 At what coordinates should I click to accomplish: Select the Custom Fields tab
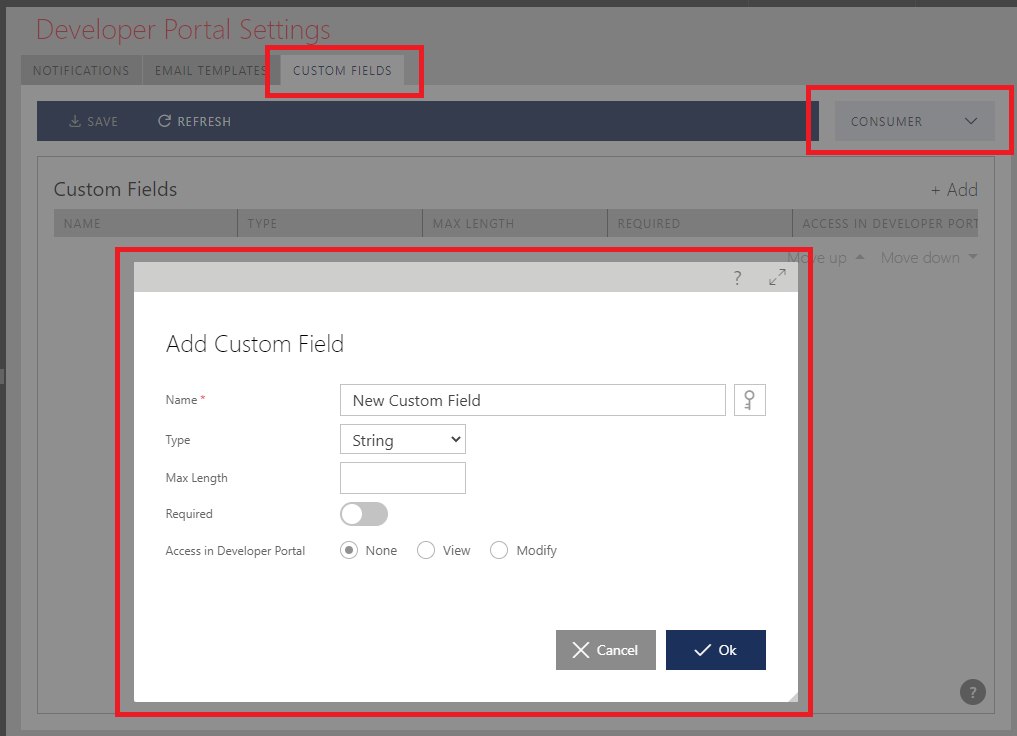pos(342,71)
